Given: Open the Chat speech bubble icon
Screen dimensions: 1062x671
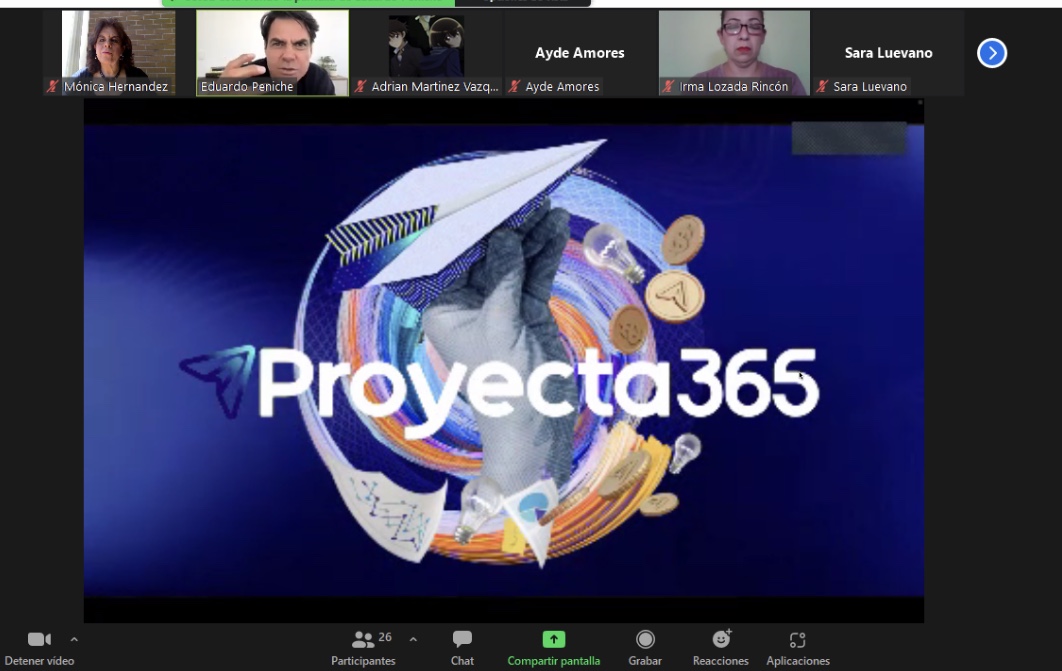Looking at the screenshot, I should 462,639.
